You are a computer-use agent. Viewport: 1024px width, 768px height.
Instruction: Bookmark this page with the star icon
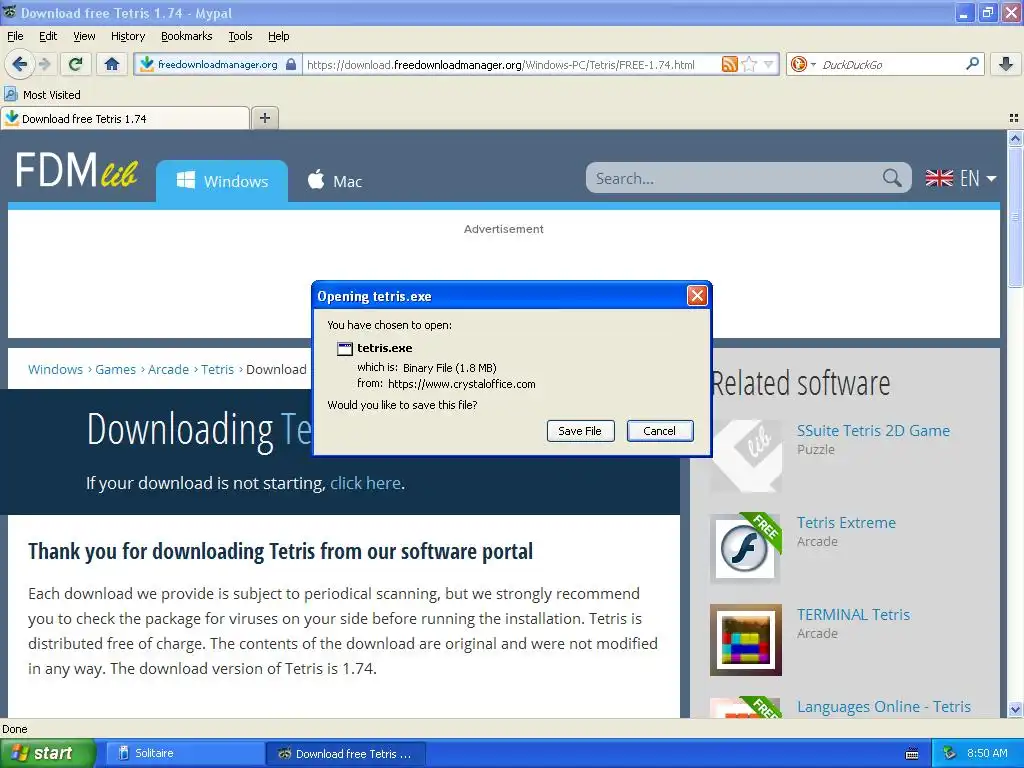750,64
